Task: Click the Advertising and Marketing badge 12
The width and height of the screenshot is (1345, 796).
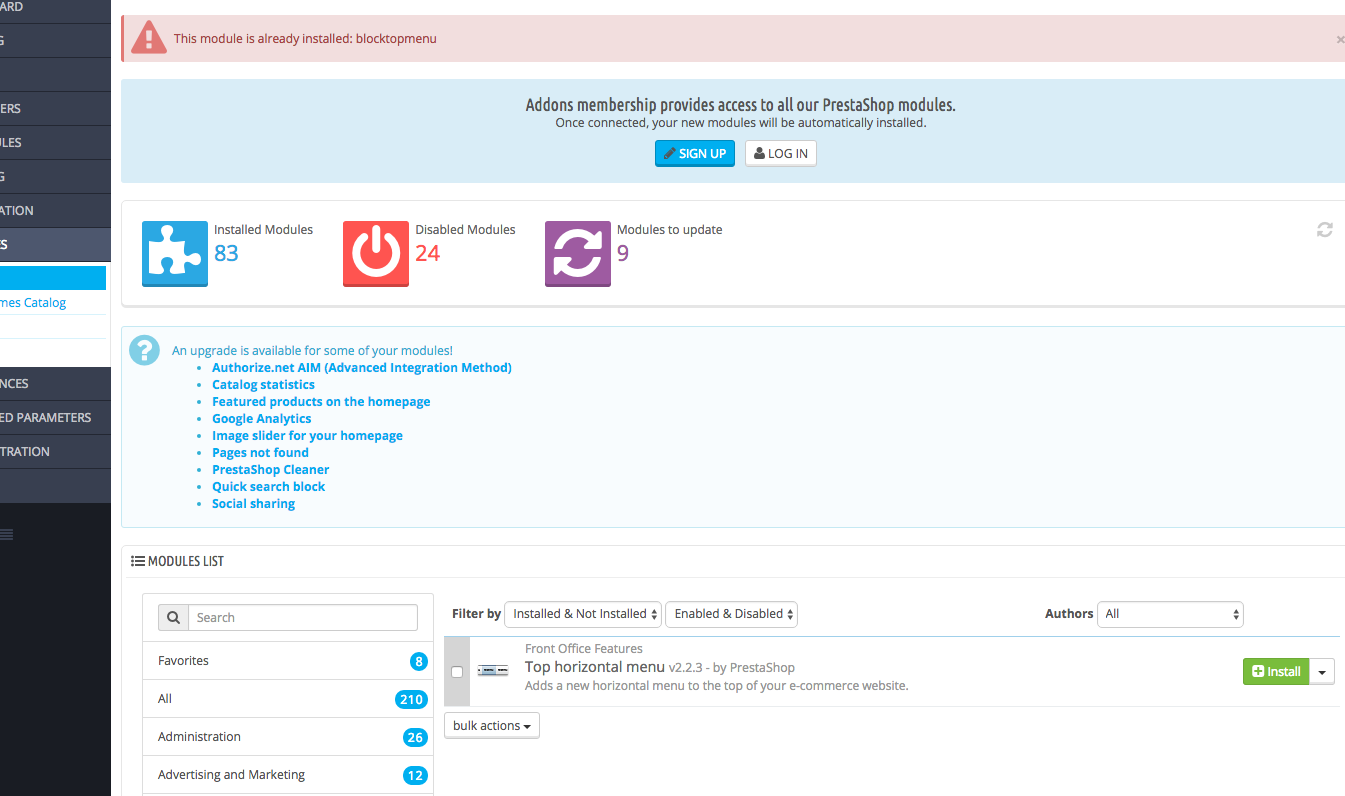Action: point(415,775)
